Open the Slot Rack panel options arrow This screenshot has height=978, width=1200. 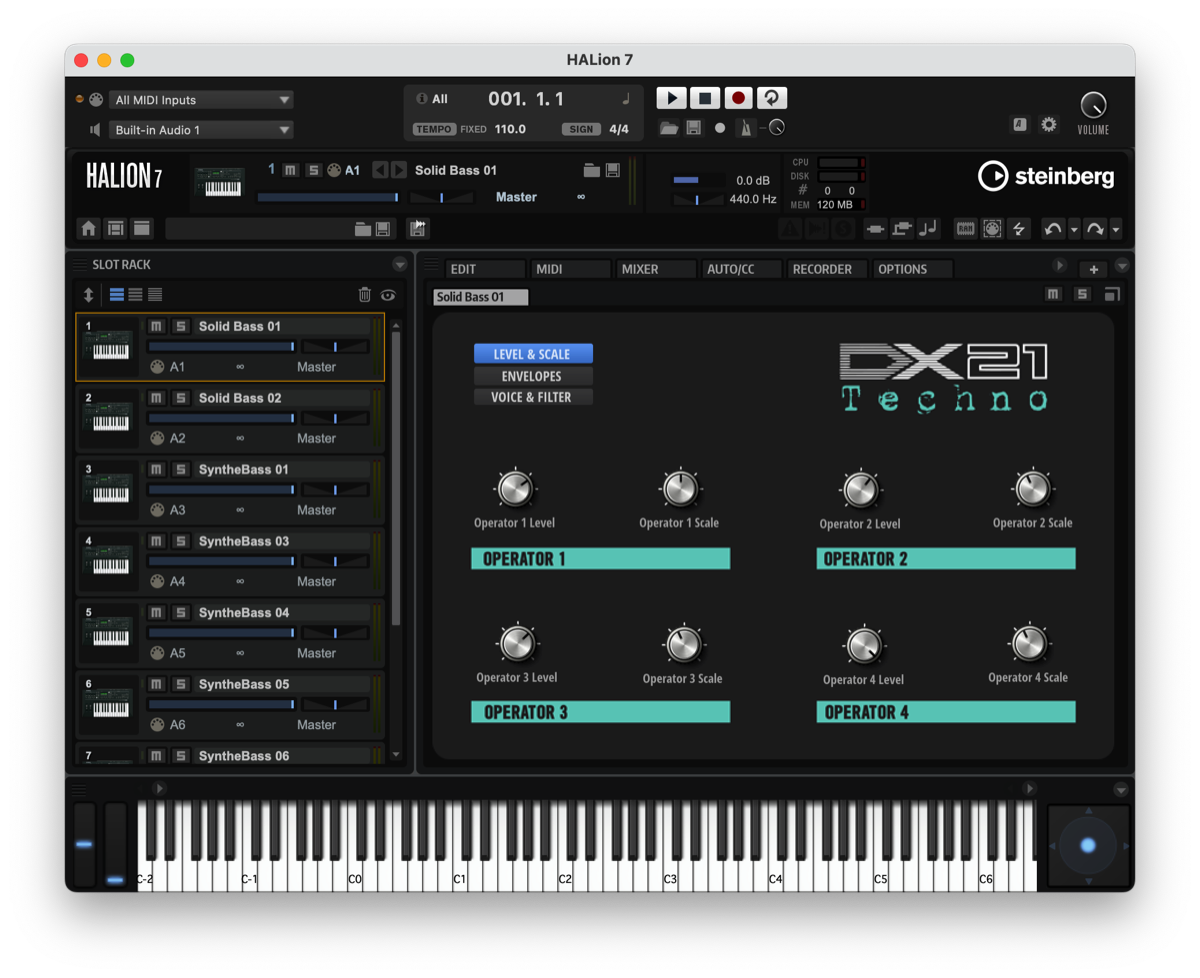[400, 265]
